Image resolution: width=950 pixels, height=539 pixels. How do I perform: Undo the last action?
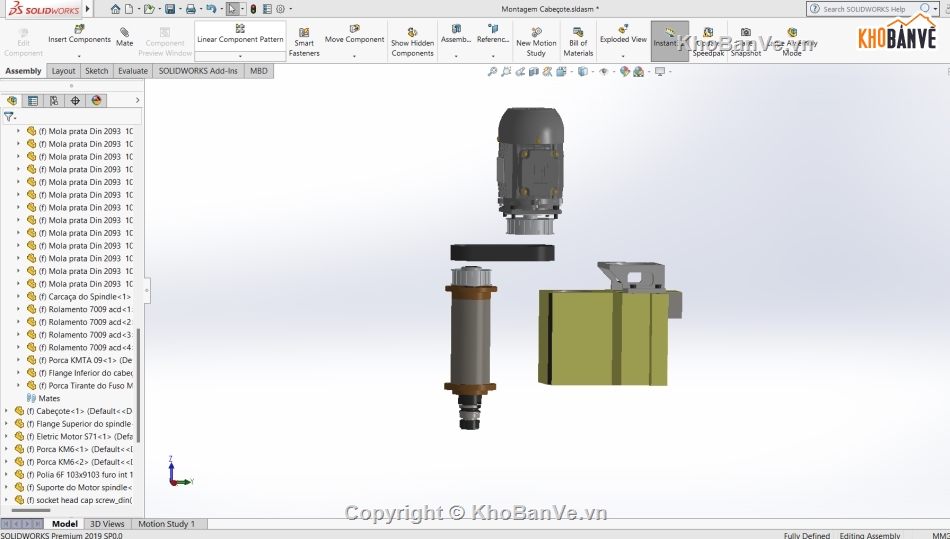coord(211,9)
